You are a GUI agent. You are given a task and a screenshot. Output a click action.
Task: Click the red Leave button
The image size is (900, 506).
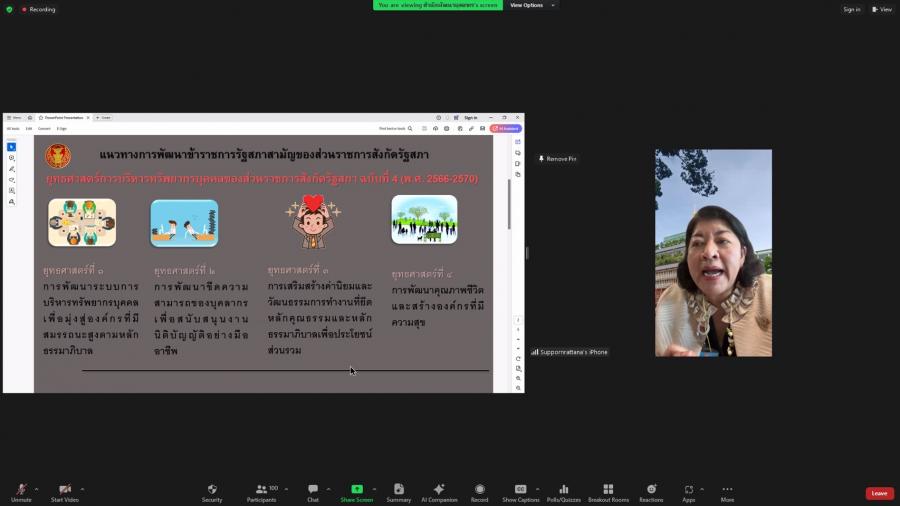point(879,493)
